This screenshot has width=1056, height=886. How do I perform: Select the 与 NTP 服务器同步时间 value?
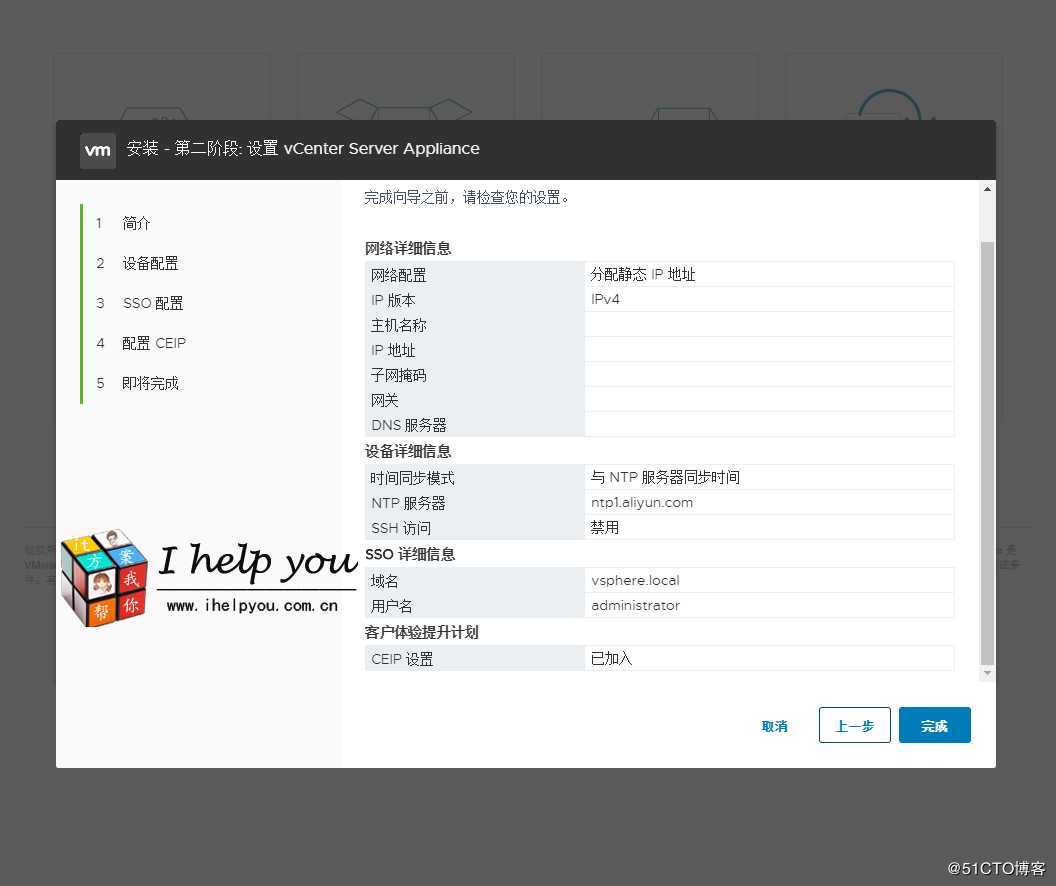tap(665, 477)
